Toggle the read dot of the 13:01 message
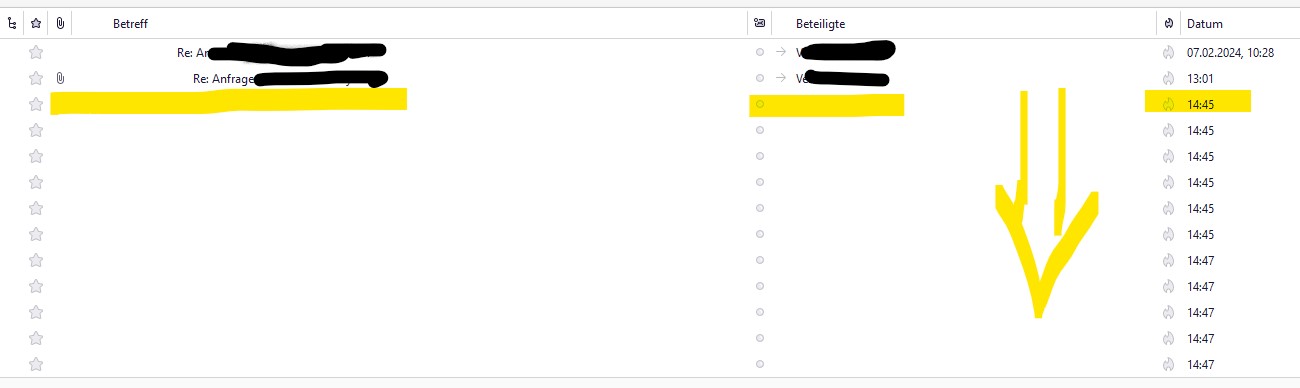The width and height of the screenshot is (1300, 388). pyautogui.click(x=760, y=78)
